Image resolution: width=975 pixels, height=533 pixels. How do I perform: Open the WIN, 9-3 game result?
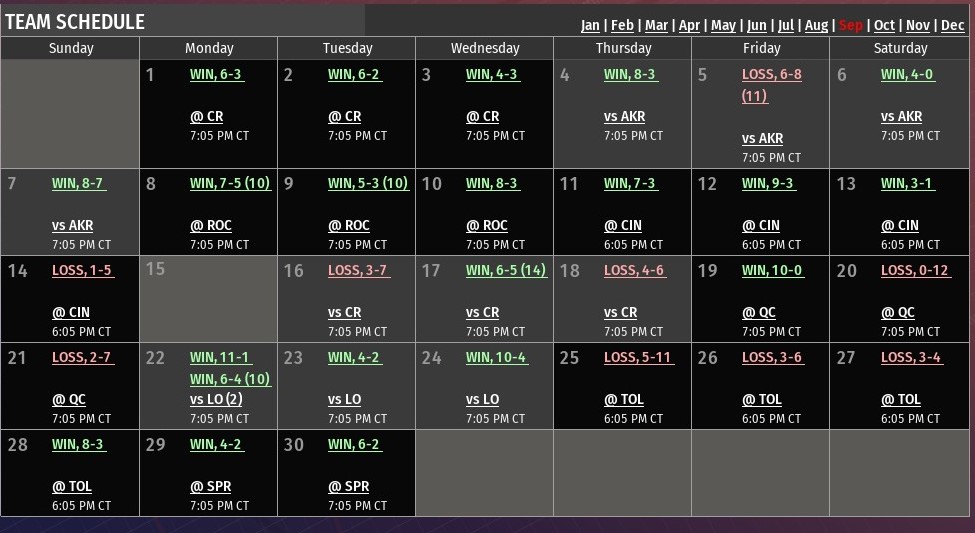[x=767, y=183]
